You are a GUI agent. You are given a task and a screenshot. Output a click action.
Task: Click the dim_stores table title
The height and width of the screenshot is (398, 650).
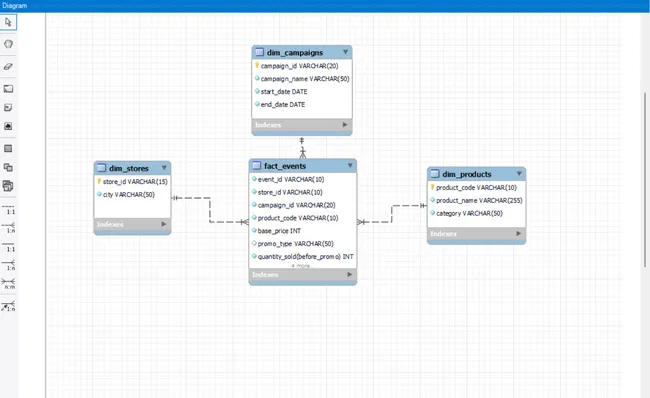[129, 168]
